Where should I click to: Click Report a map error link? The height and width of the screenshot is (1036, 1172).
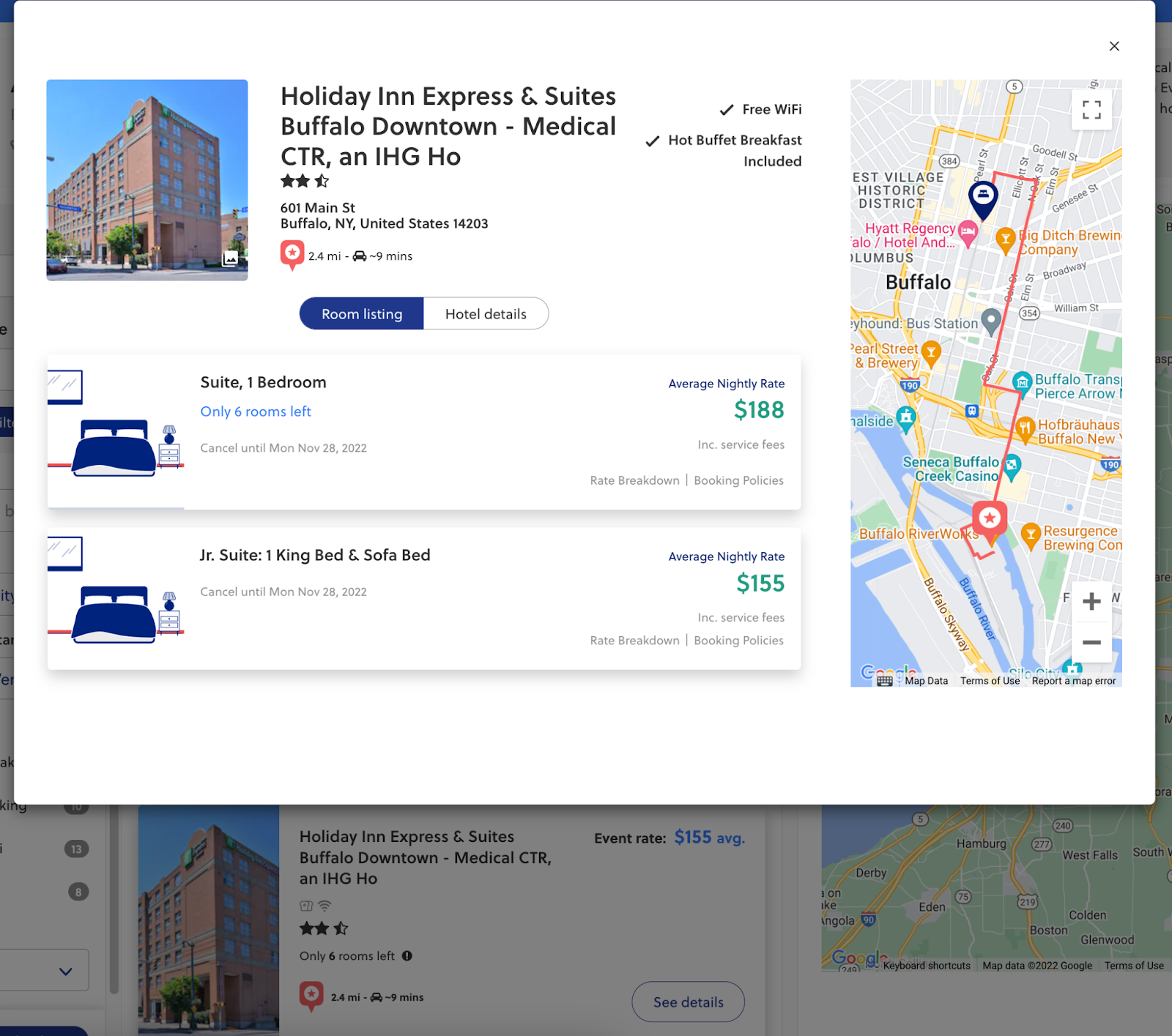(1074, 681)
